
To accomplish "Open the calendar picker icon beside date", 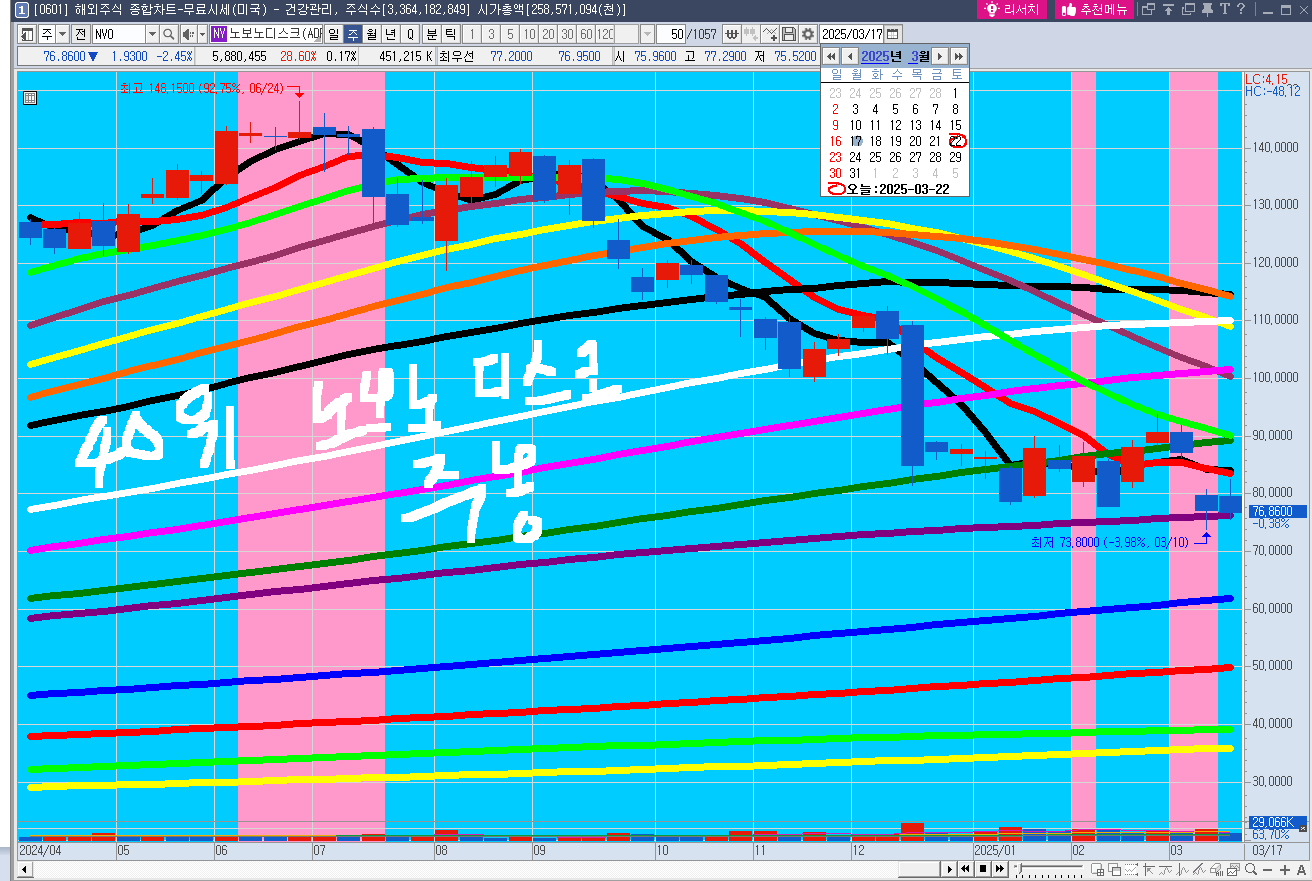I will coord(892,34).
